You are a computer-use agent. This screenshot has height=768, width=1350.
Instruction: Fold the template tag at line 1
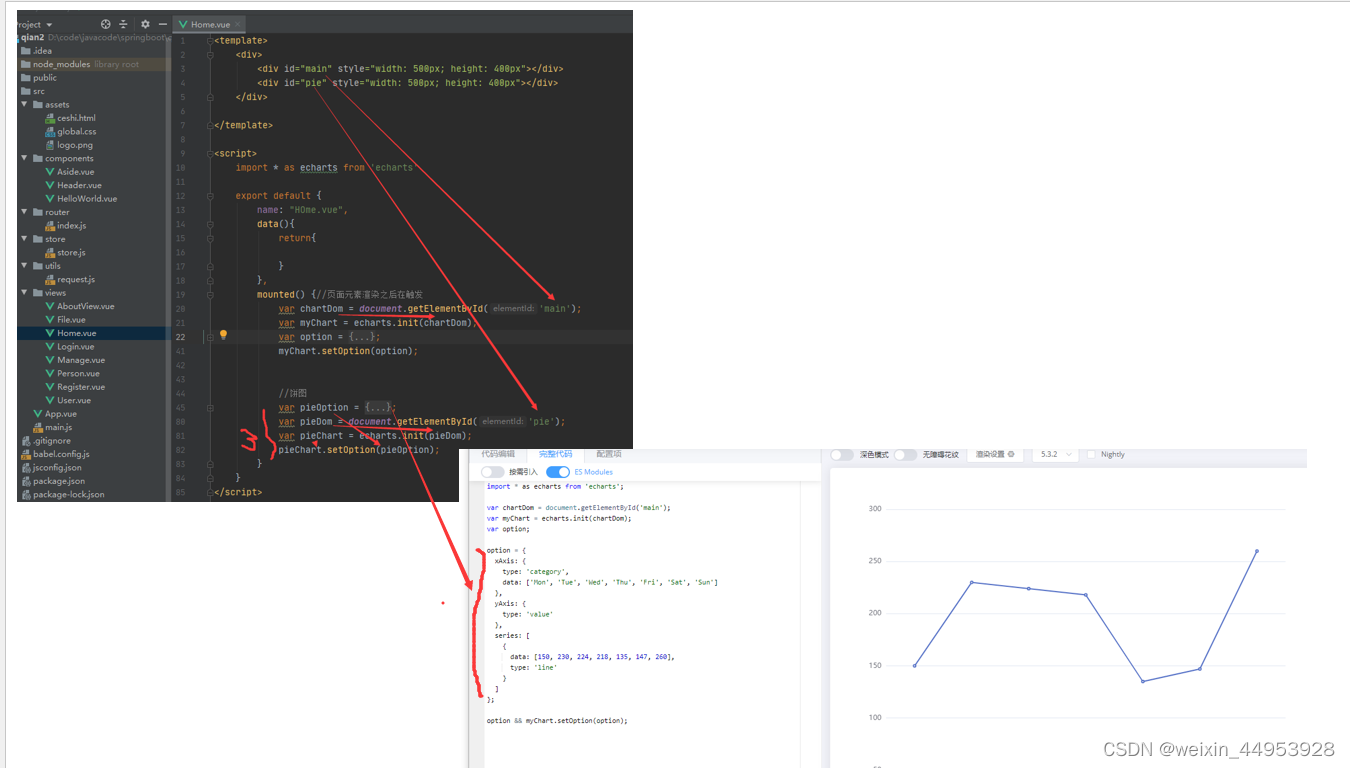click(x=210, y=40)
